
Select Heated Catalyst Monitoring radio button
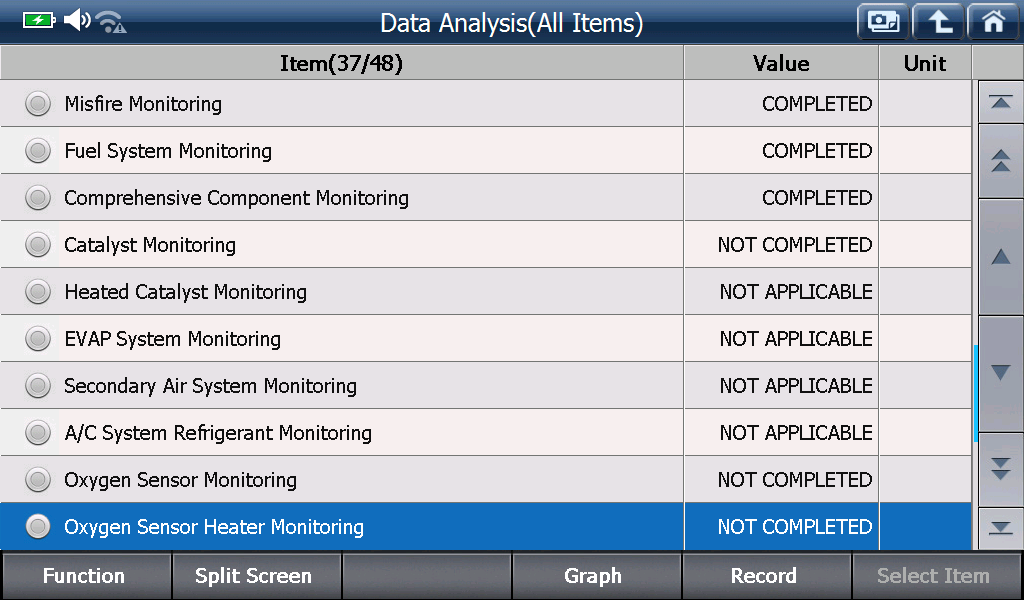point(38,292)
